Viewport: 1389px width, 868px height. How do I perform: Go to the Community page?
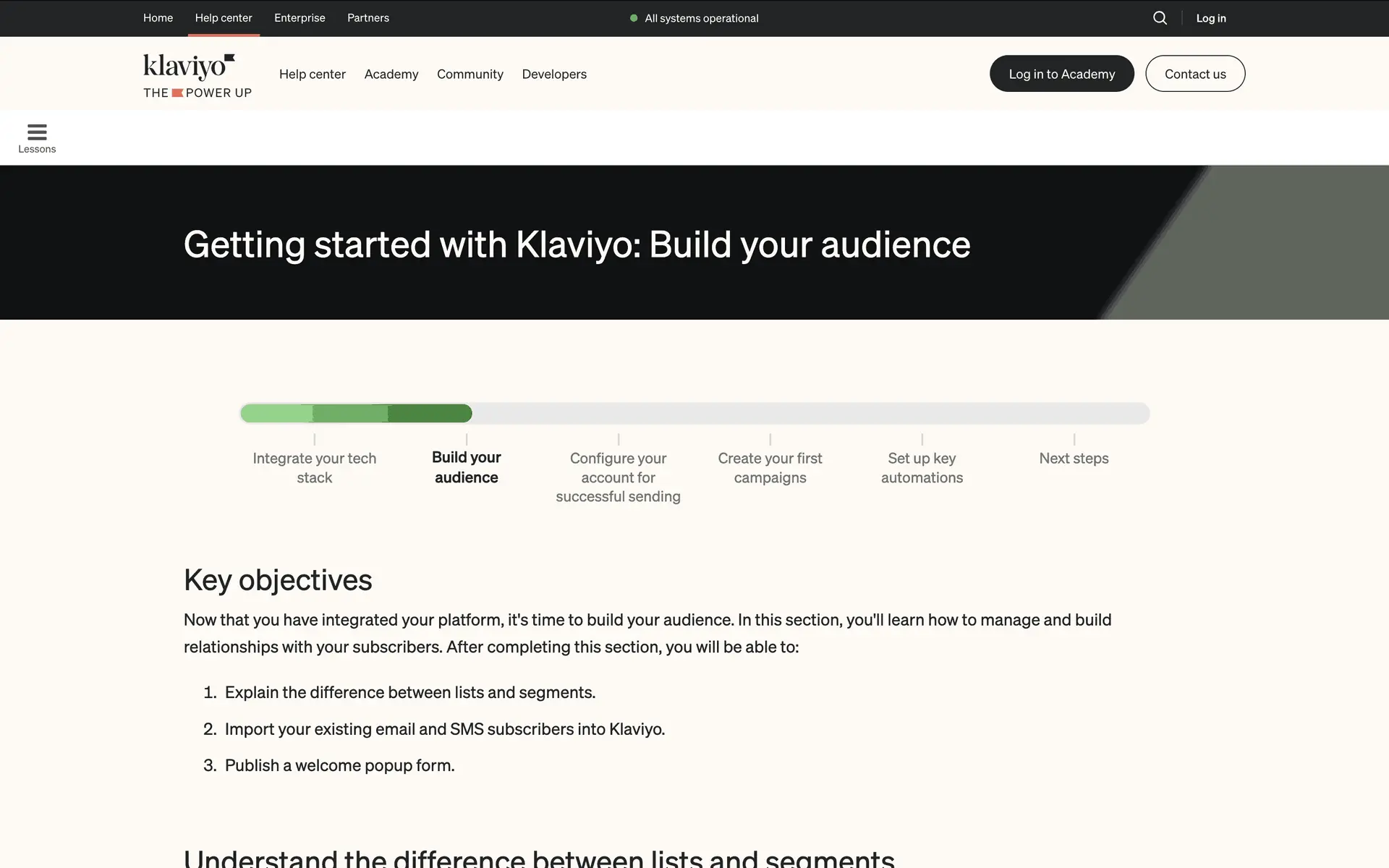point(470,74)
